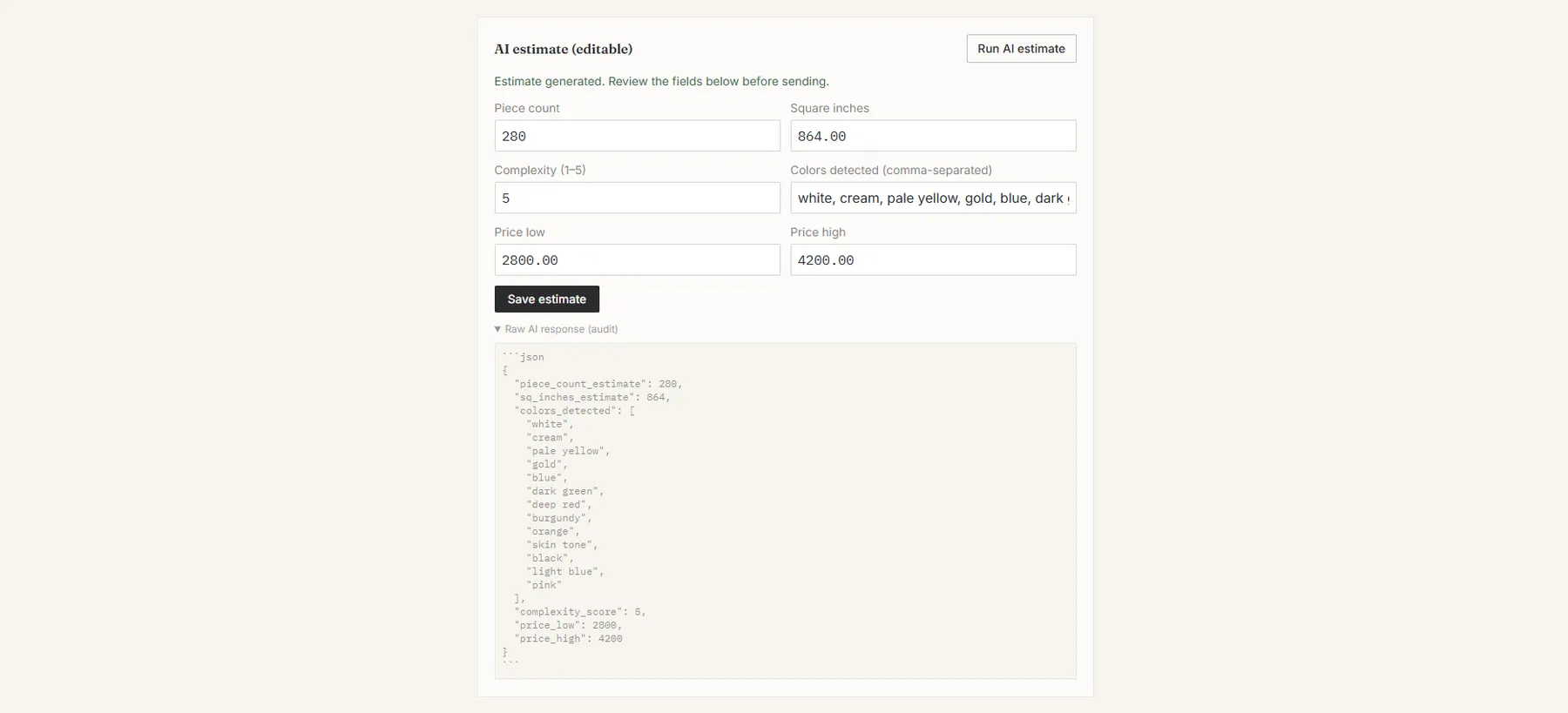Click the "colors_detected": [ line

click(x=574, y=411)
